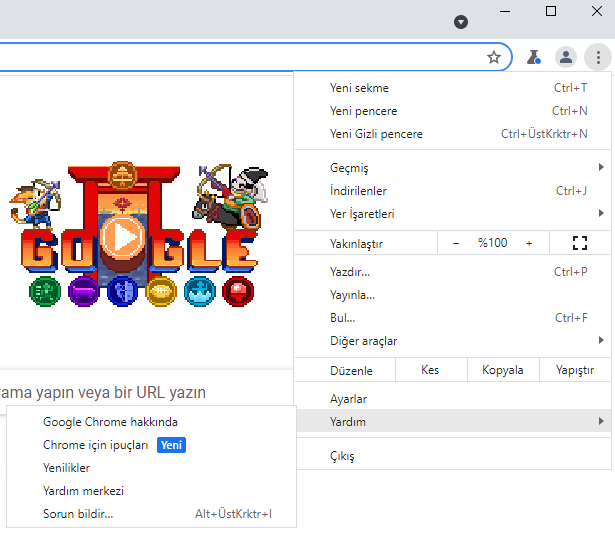615x542 pixels.
Task: Click the purple doodle badge
Action: (x=84, y=291)
